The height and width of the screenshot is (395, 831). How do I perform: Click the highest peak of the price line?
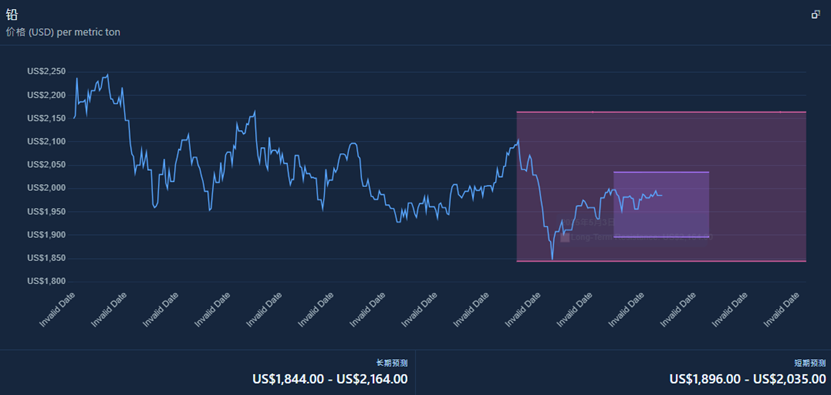(x=108, y=75)
